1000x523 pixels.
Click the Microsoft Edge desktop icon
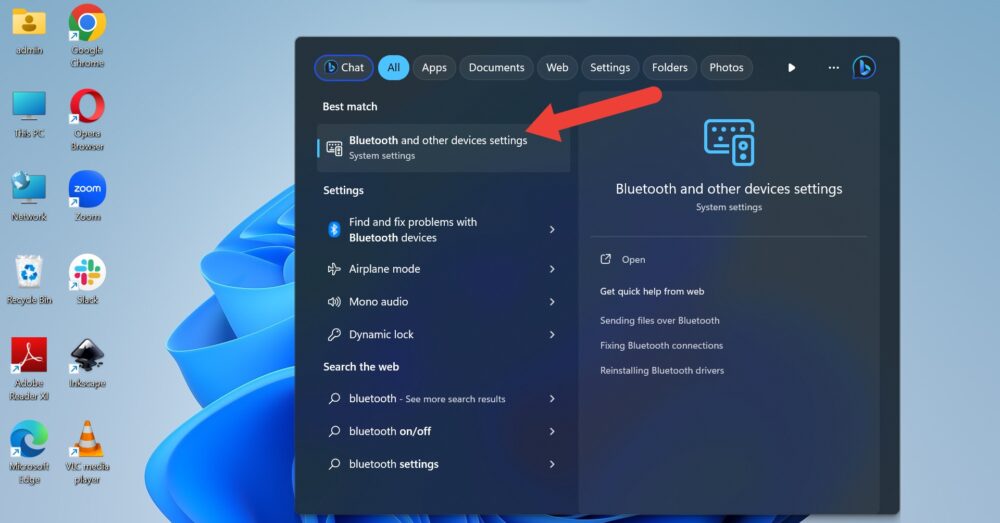coord(29,452)
